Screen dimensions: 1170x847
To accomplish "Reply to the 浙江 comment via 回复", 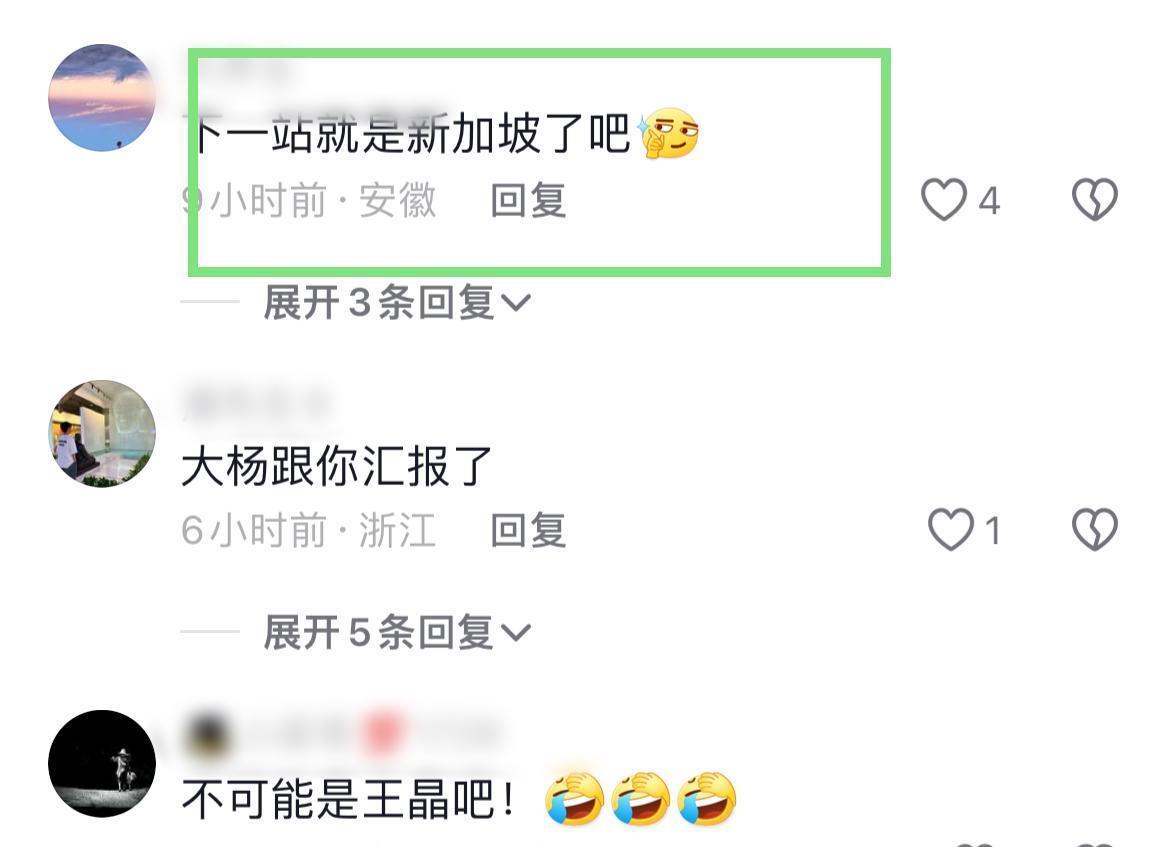I will [x=528, y=531].
